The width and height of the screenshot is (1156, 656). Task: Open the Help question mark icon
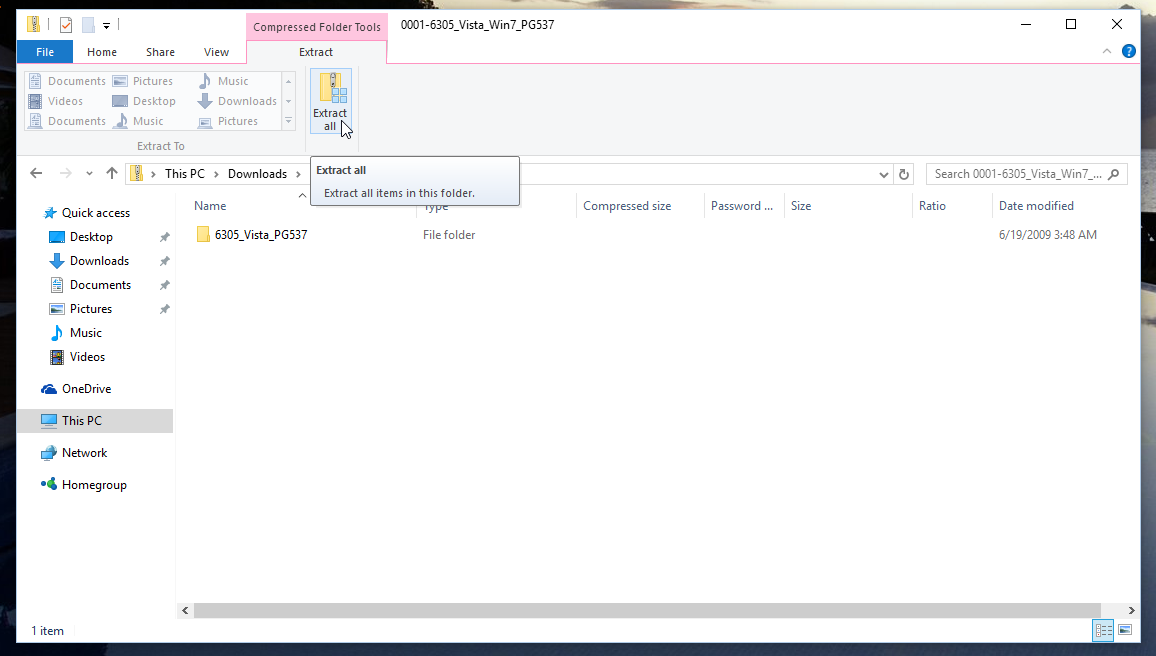(1129, 51)
